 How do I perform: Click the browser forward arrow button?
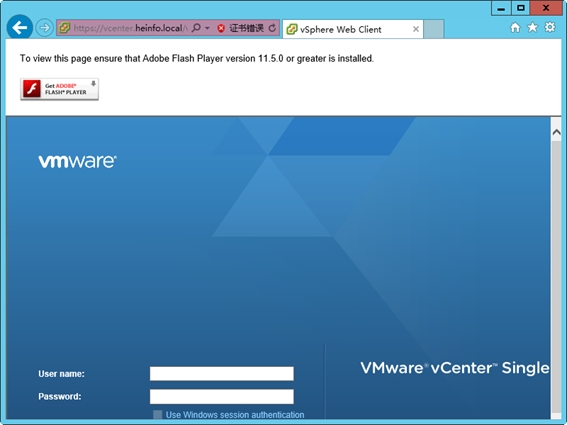pos(44,27)
